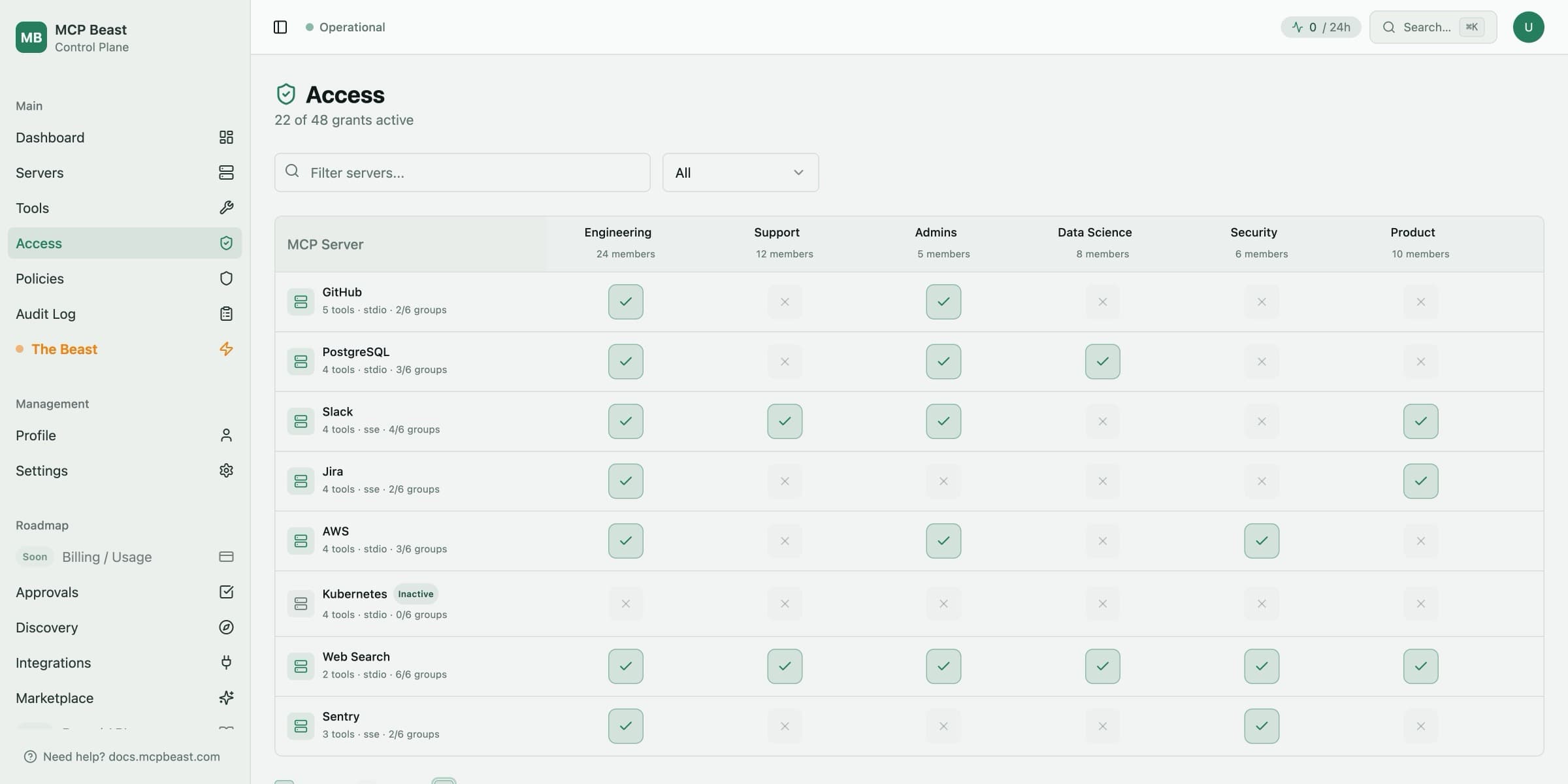
Task: Revoke AWS access for Admins
Action: pos(943,541)
